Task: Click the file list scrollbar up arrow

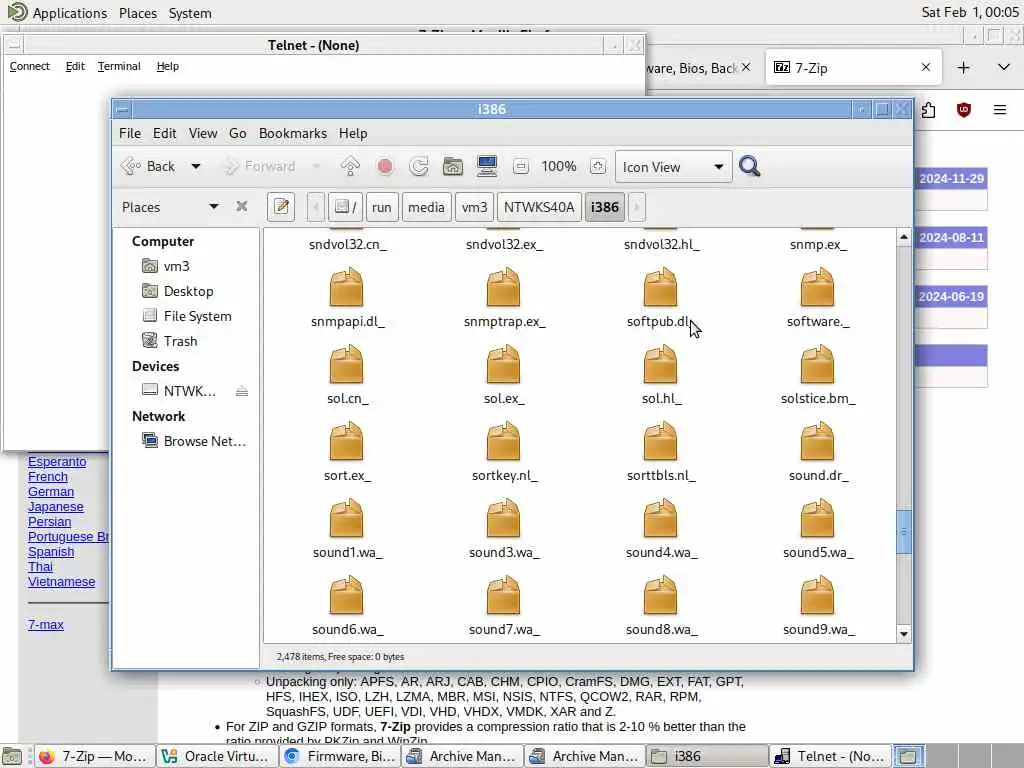Action: click(x=904, y=236)
